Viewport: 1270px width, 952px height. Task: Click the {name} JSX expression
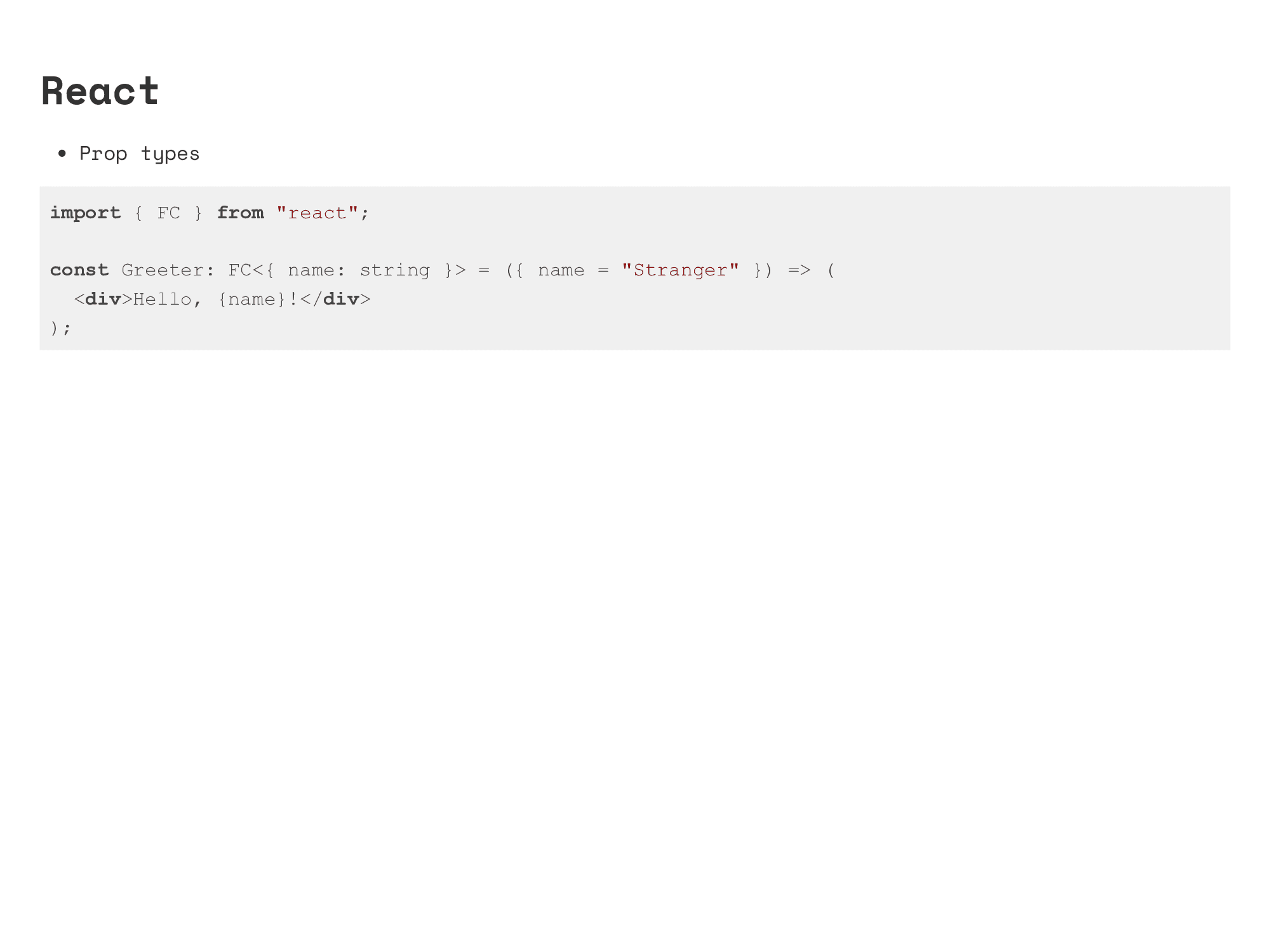coord(252,299)
